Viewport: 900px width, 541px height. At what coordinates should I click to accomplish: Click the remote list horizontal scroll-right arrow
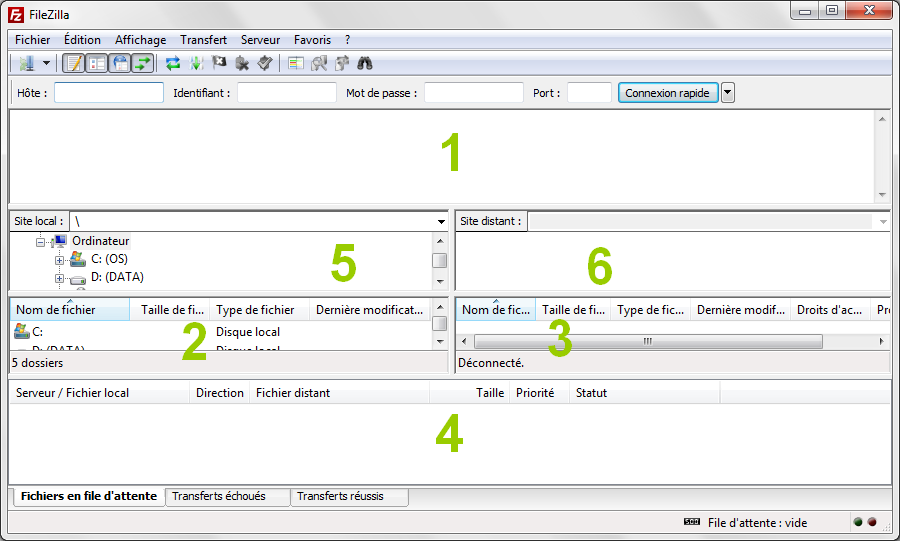pos(882,342)
